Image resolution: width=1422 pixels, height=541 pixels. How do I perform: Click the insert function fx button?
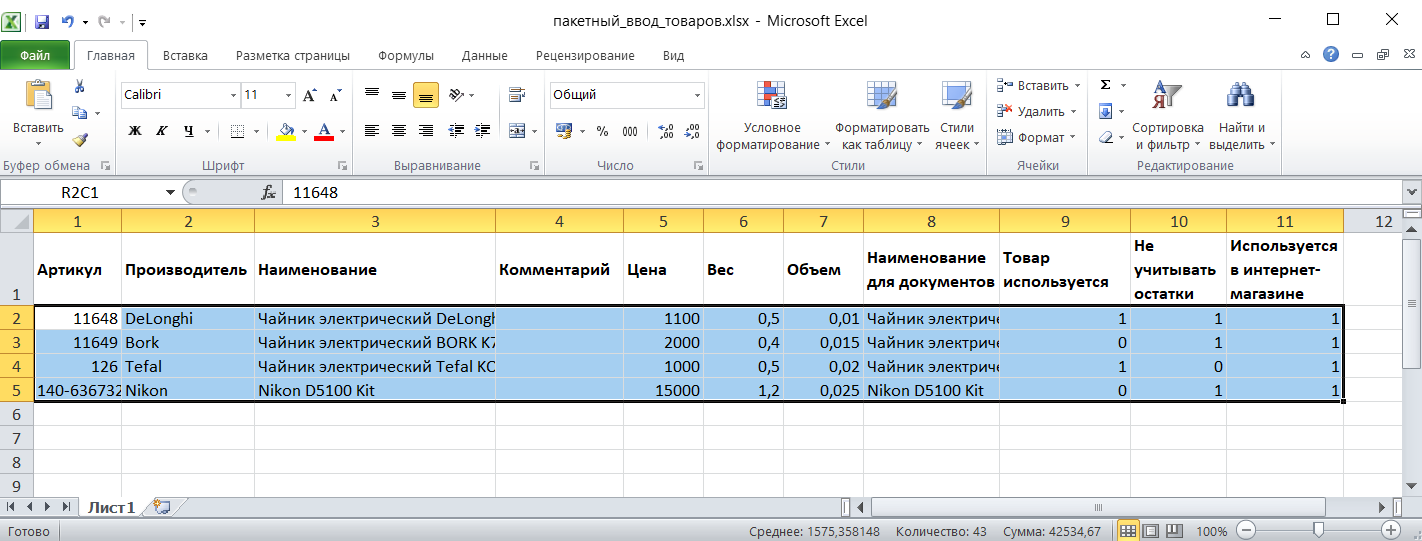tap(268, 192)
